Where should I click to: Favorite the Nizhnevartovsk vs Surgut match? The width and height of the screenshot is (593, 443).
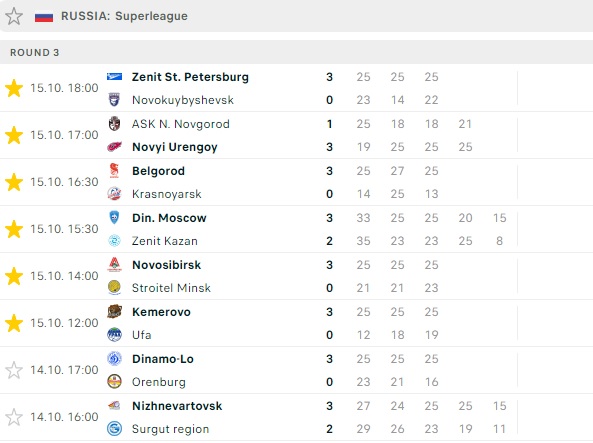[14, 417]
